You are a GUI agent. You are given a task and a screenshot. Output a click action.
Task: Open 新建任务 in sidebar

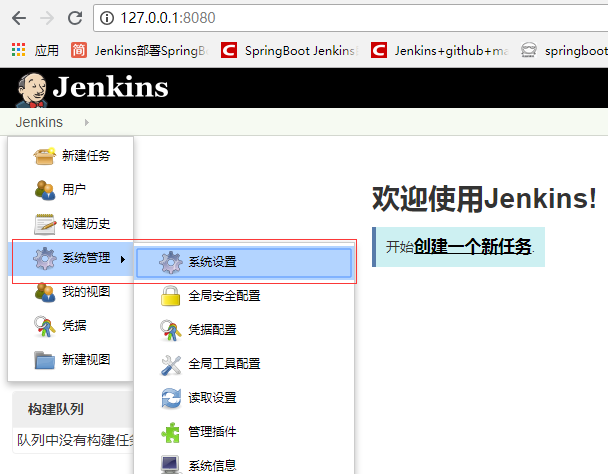tap(86, 156)
